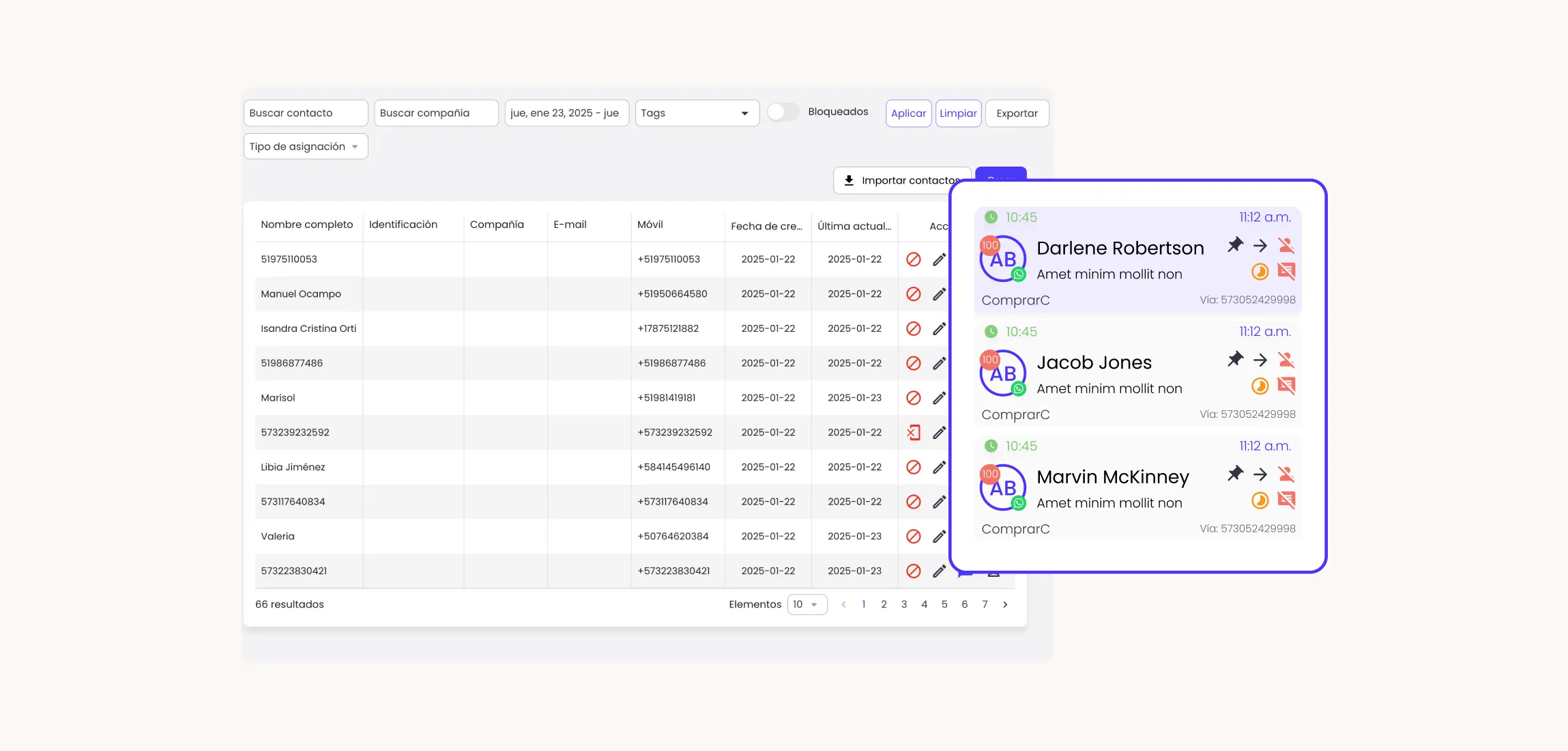Click red phone-remove icon in 573239232592 row
This screenshot has width=1568, height=751.
[x=914, y=432]
